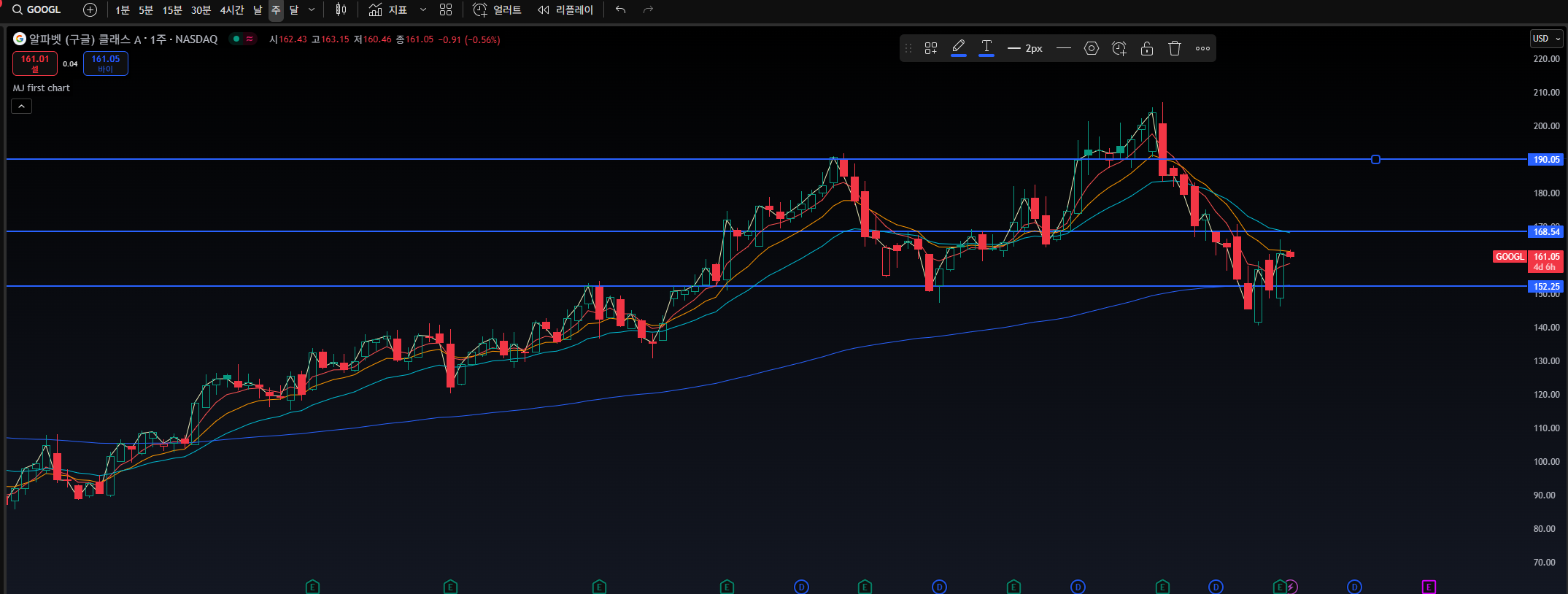Select the 주 weekly timeframe

[x=276, y=9]
